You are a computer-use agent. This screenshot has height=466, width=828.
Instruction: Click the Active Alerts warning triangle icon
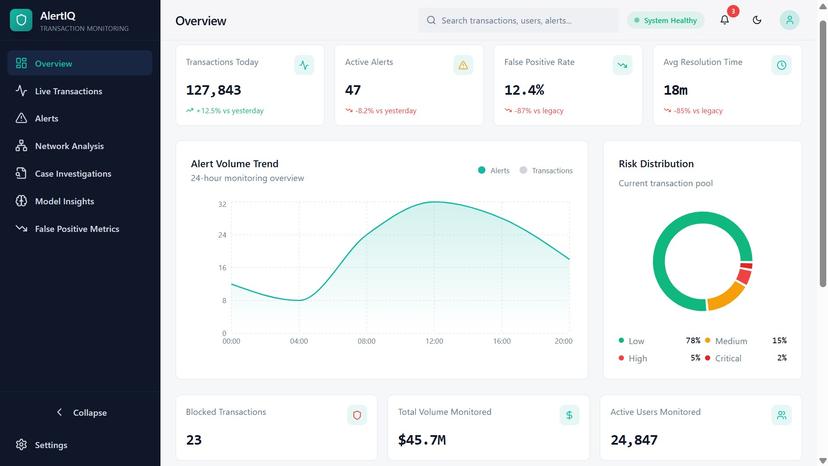click(463, 65)
